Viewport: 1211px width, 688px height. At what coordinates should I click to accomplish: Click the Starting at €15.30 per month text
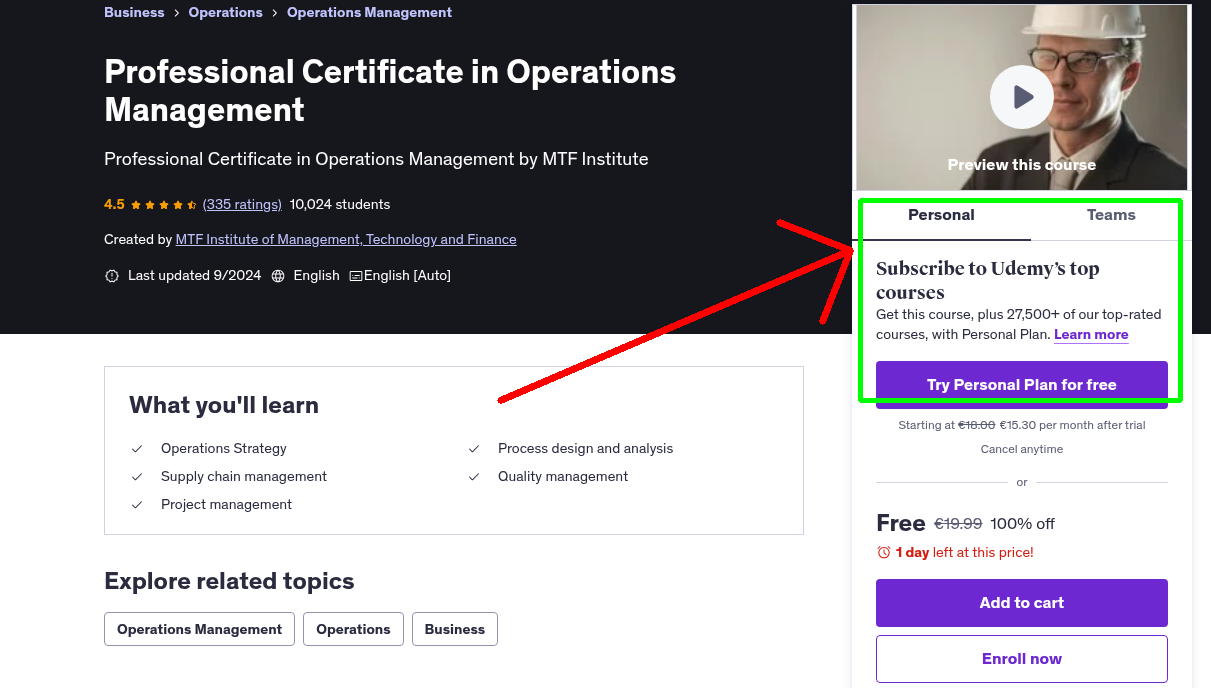click(x=1022, y=425)
